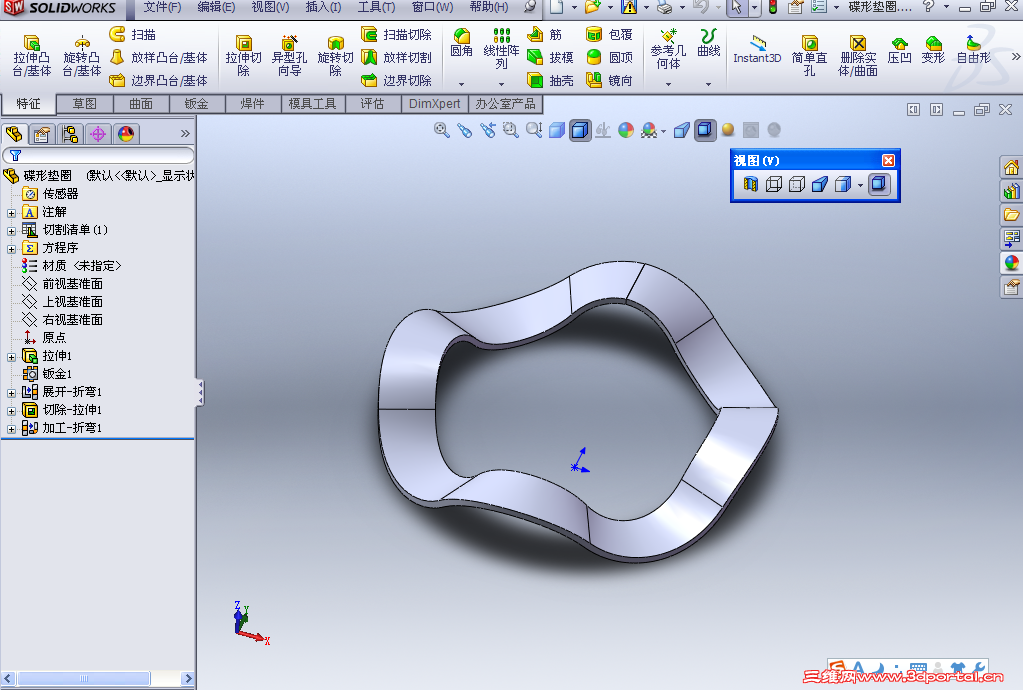Open the 文件(F) menu
This screenshot has height=690, width=1023.
click(x=162, y=7)
